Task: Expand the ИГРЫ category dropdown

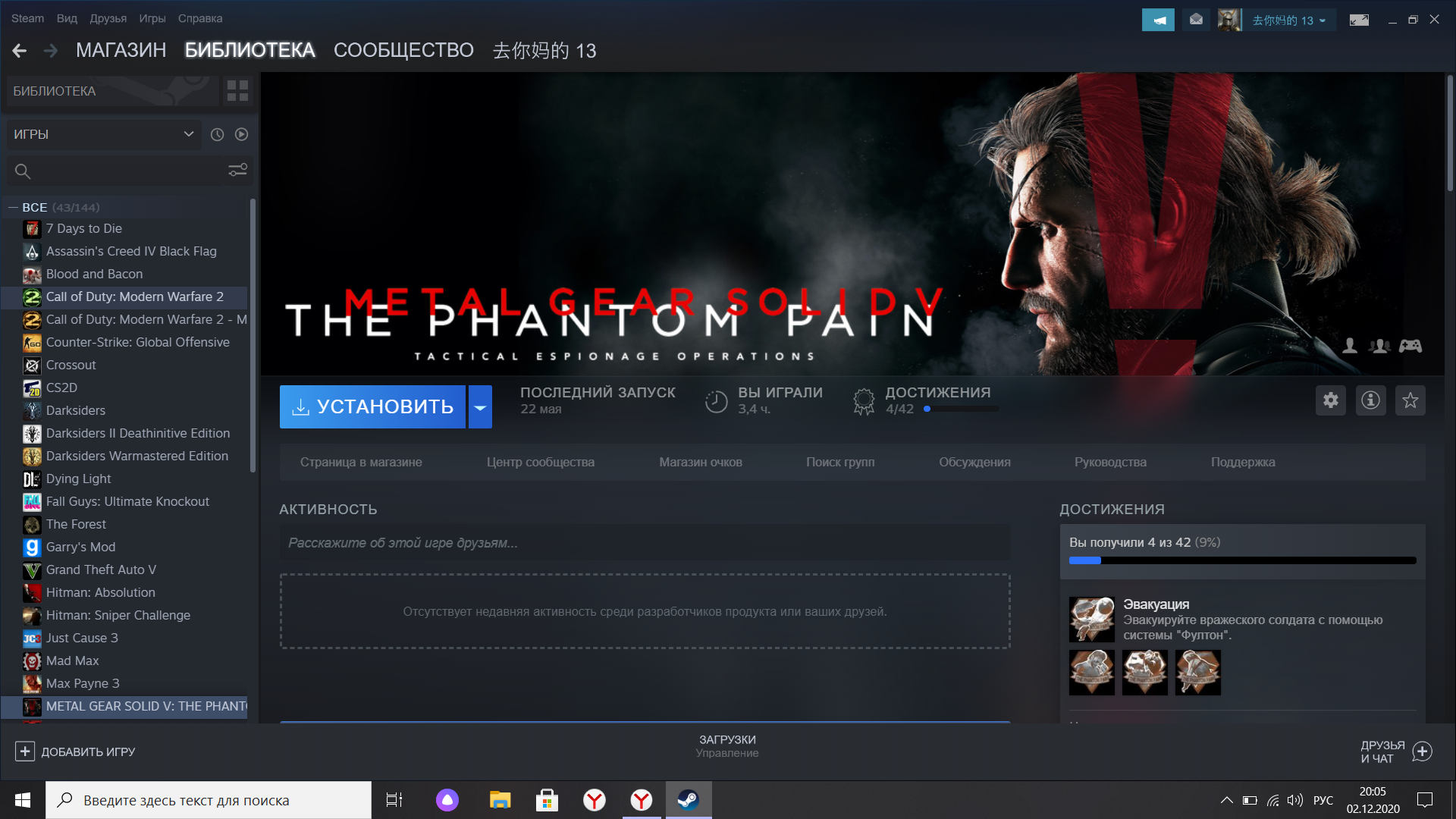Action: pyautogui.click(x=104, y=134)
